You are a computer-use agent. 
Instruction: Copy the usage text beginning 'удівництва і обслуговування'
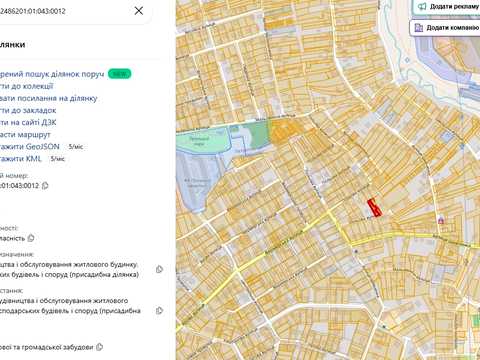click(159, 311)
